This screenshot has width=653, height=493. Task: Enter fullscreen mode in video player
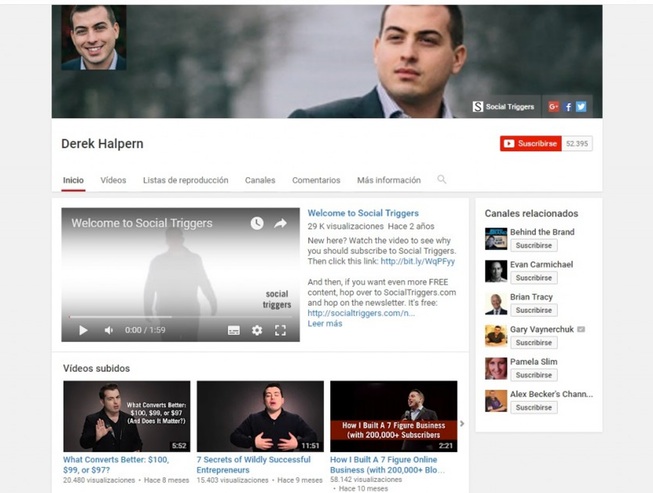point(280,331)
